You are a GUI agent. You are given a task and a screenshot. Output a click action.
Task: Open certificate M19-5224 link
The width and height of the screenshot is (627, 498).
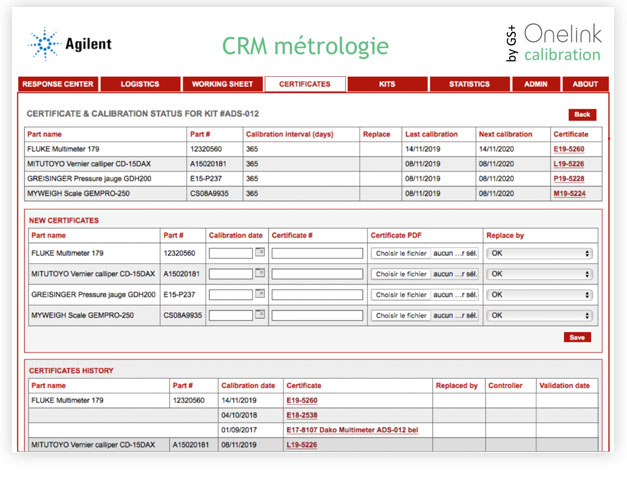click(569, 194)
